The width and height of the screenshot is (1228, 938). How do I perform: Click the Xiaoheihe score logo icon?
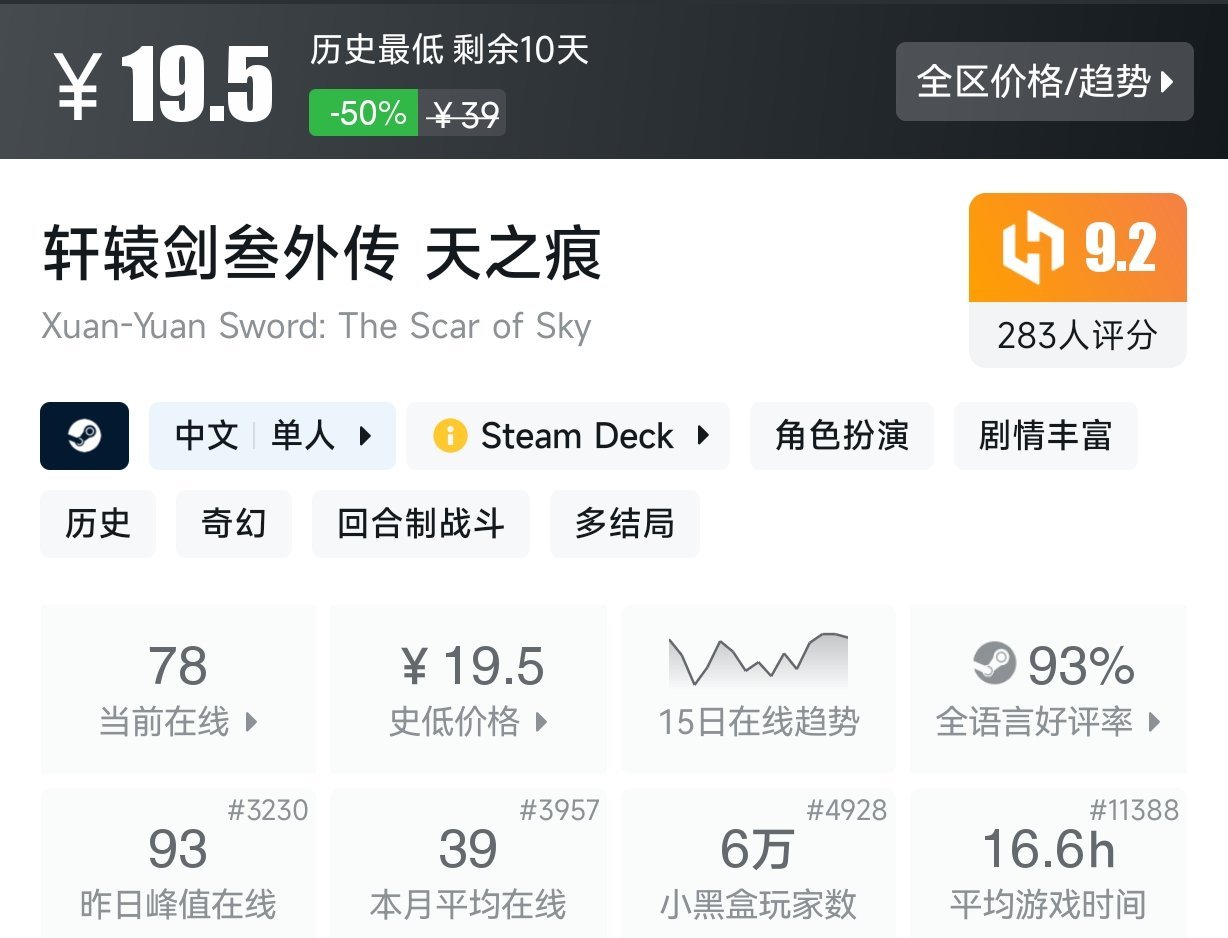tap(1032, 249)
